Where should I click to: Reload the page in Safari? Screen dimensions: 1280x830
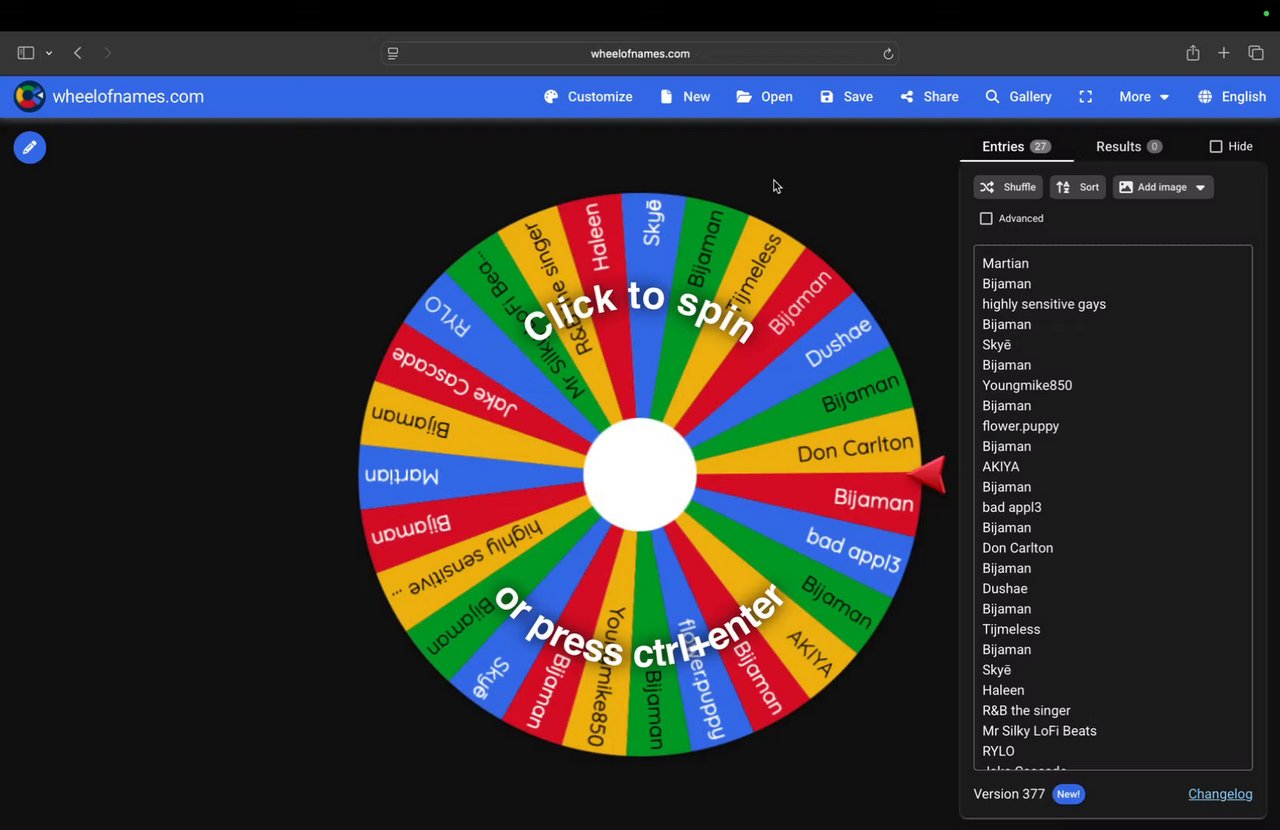point(888,54)
